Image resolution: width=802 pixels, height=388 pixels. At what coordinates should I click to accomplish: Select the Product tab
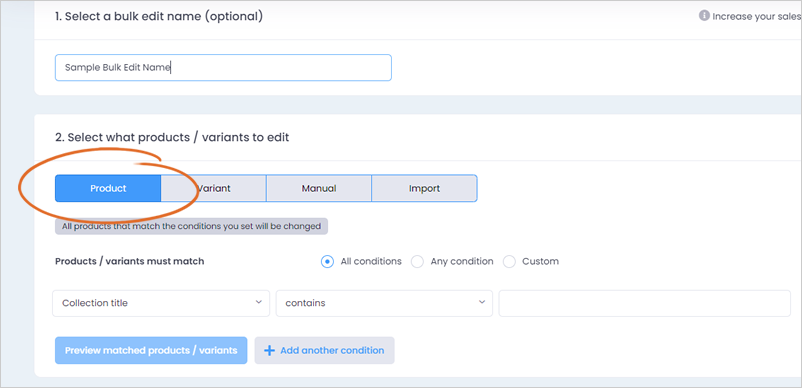[x=108, y=189]
